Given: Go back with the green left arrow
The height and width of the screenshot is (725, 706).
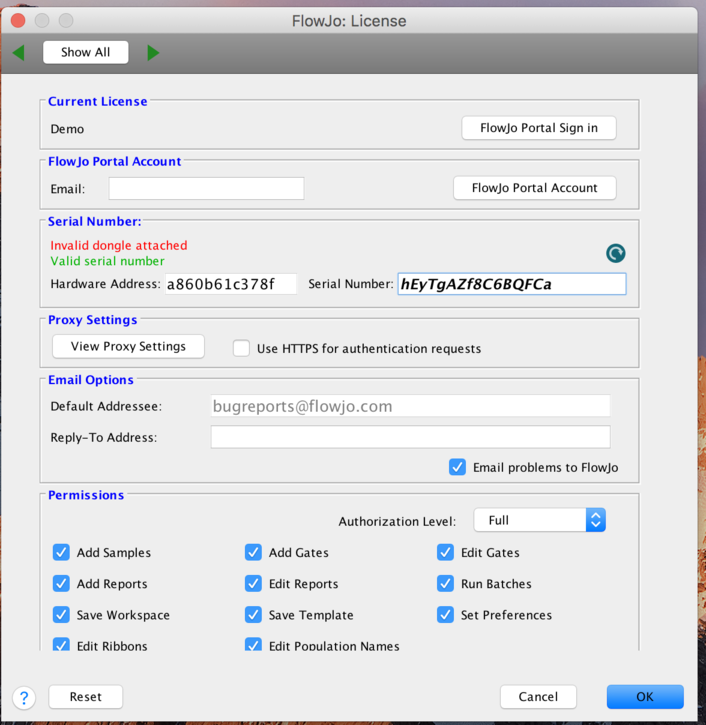Looking at the screenshot, I should (18, 53).
